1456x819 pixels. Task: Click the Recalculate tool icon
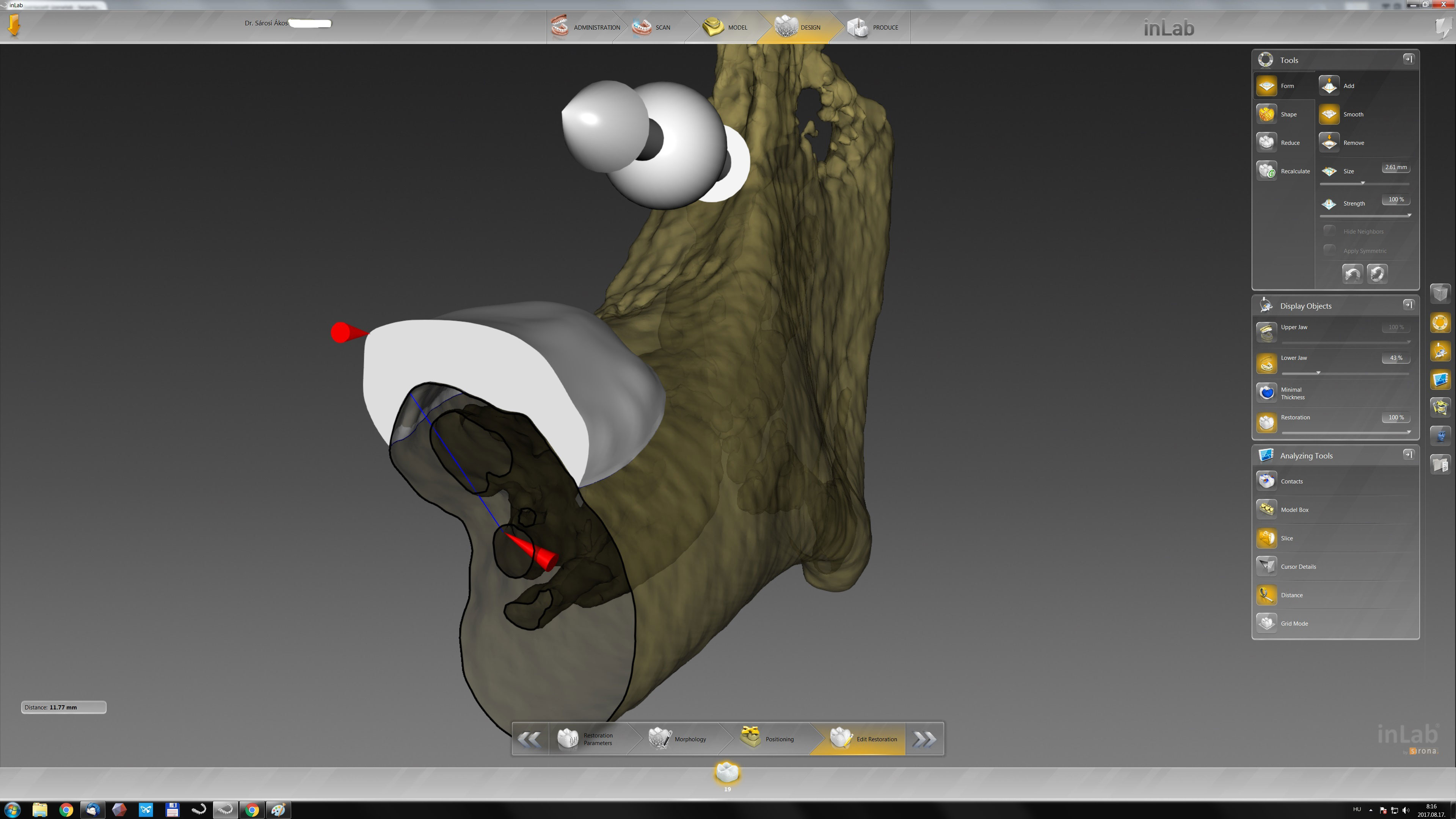(1267, 171)
